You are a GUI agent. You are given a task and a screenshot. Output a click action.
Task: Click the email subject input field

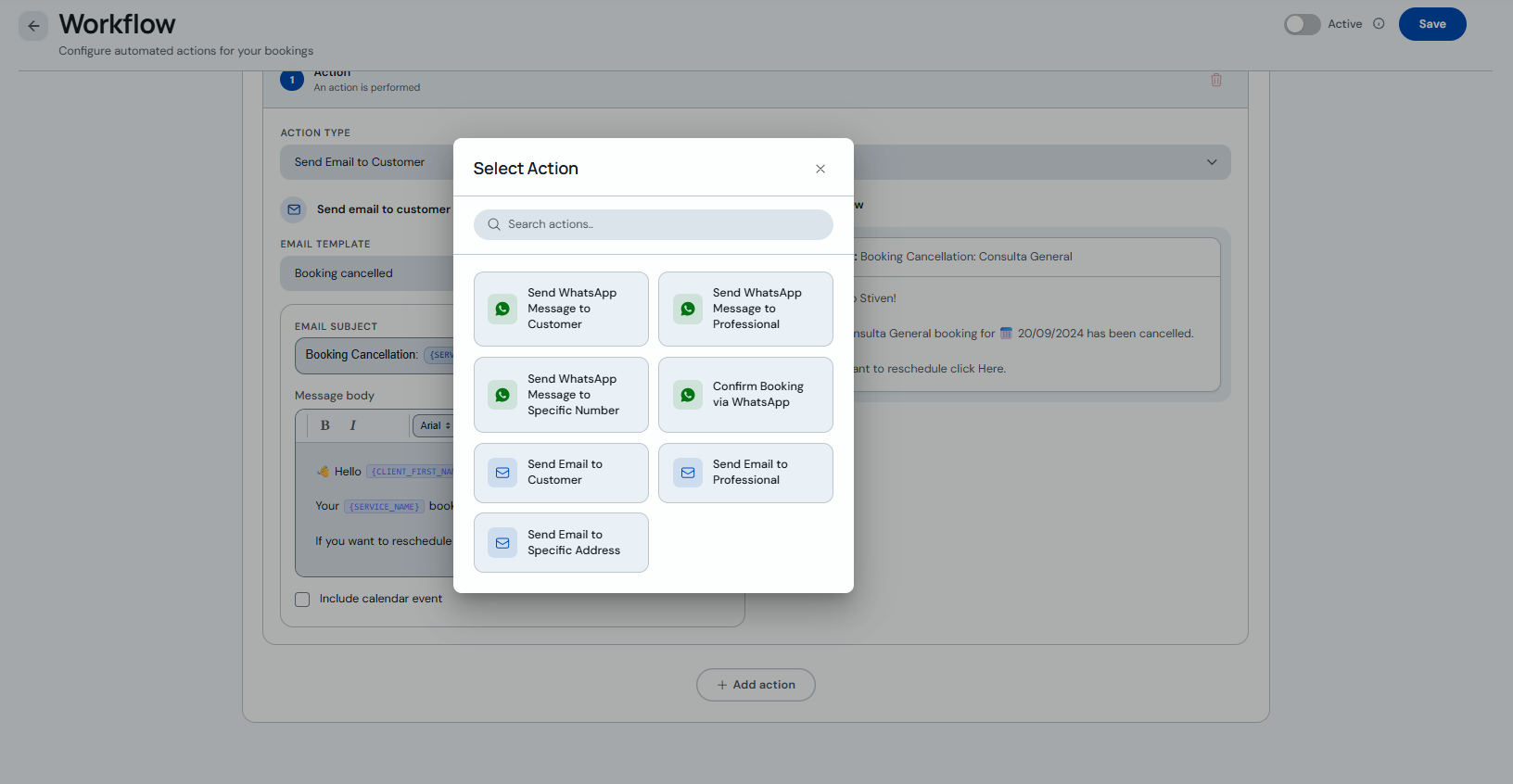click(x=375, y=355)
